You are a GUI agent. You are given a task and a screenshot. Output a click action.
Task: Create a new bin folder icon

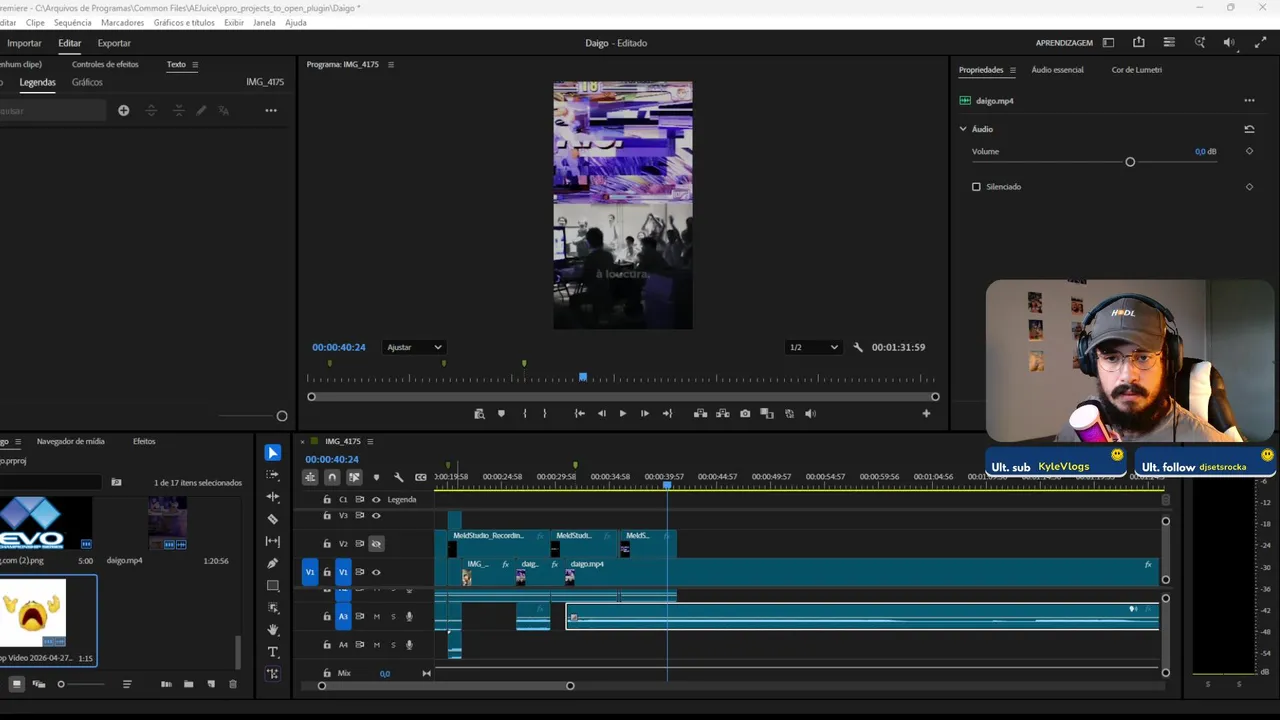(188, 684)
